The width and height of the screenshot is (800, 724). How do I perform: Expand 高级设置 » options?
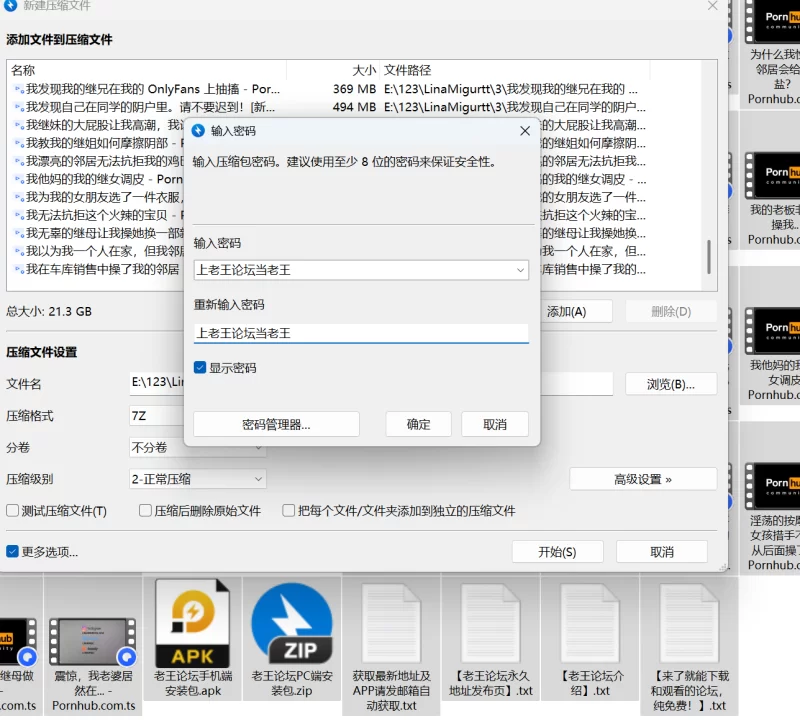(x=643, y=480)
